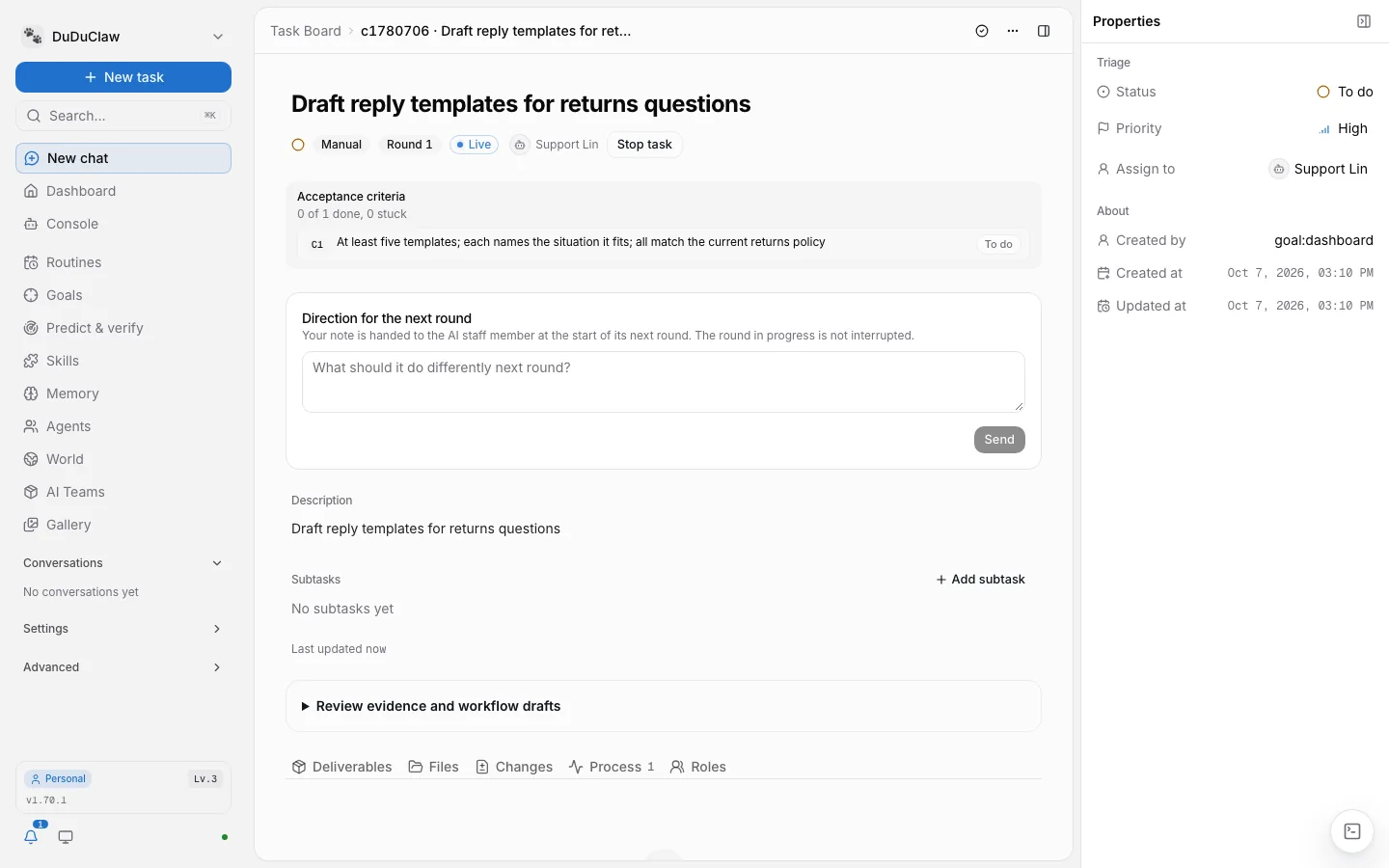Collapse the Properties panel icon
The image size is (1389, 868).
[1364, 21]
